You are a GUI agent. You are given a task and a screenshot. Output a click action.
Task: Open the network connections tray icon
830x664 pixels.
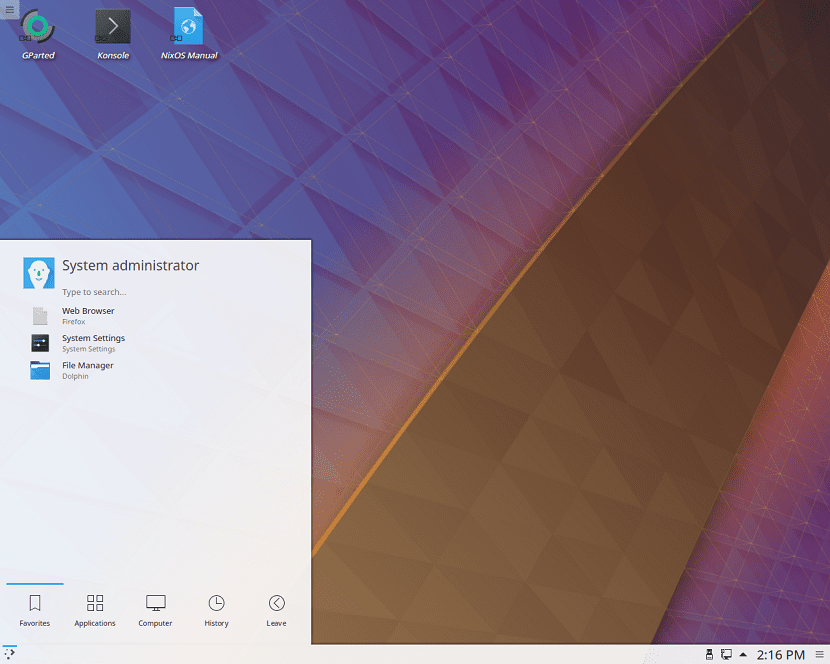pyautogui.click(x=725, y=655)
